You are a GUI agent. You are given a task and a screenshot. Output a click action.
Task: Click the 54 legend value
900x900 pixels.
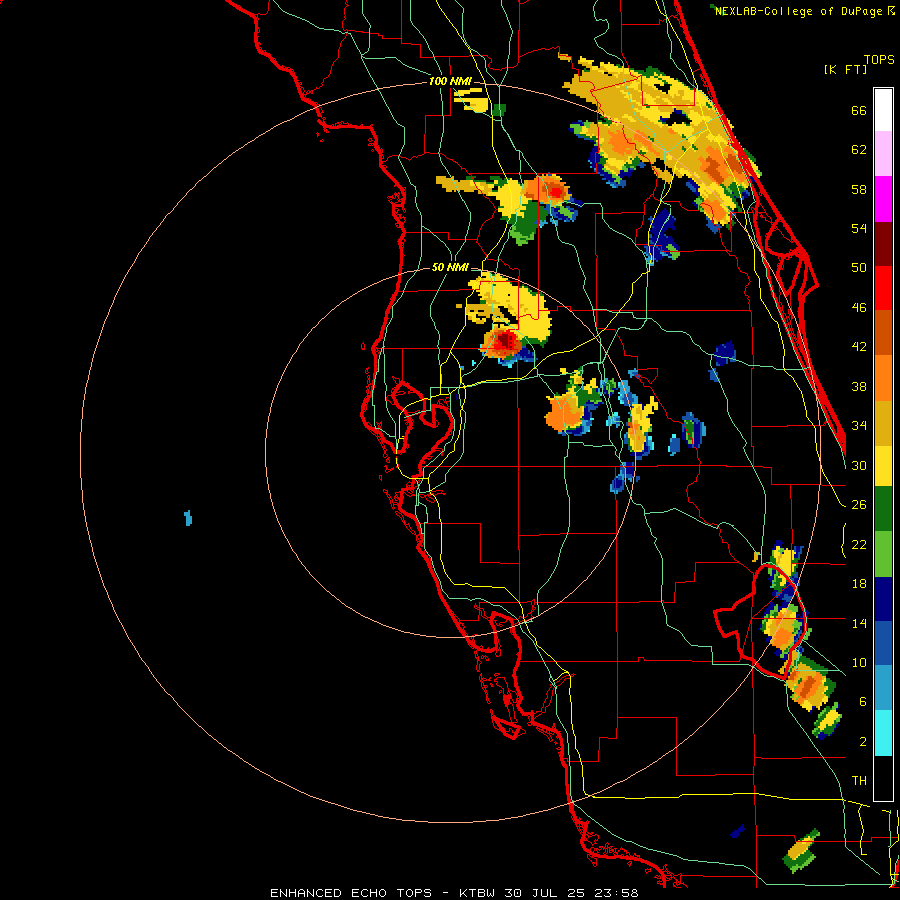(859, 228)
